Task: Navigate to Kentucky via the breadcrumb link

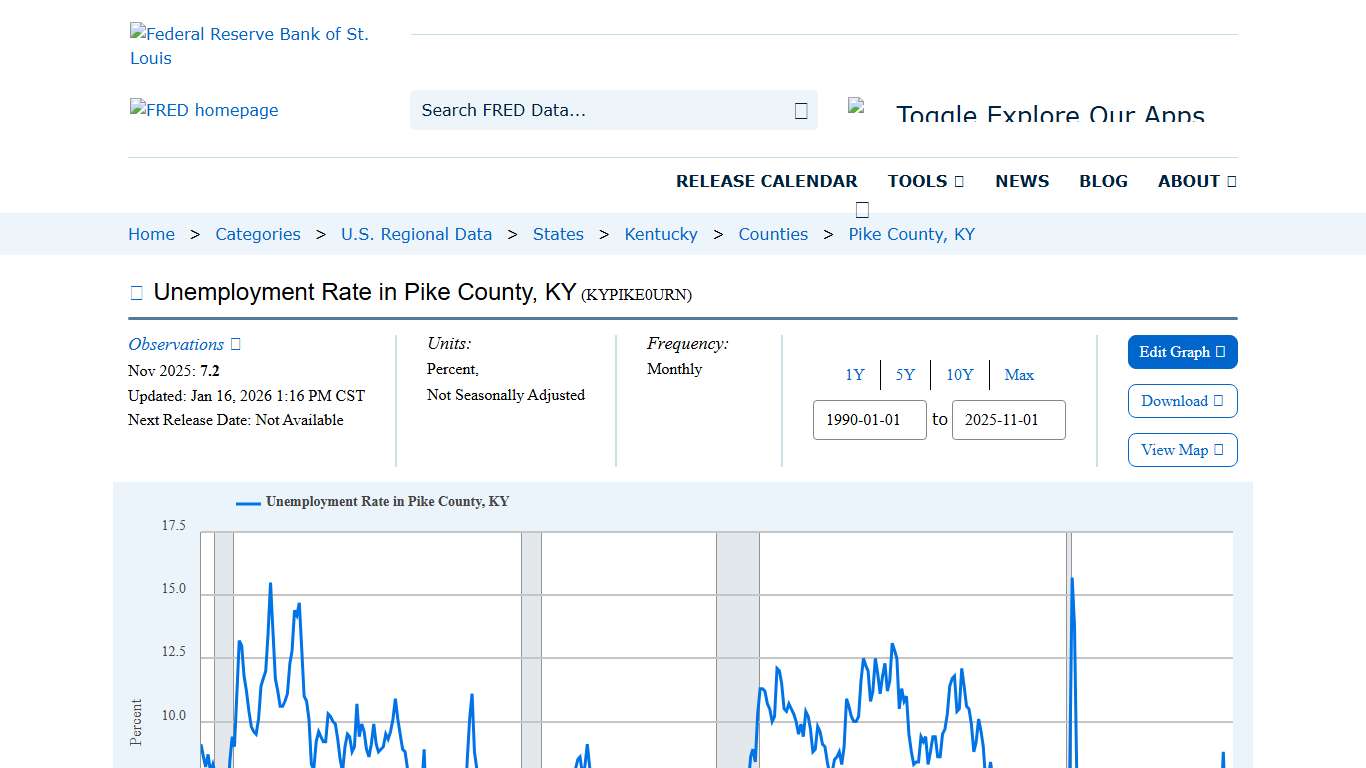Action: point(661,234)
